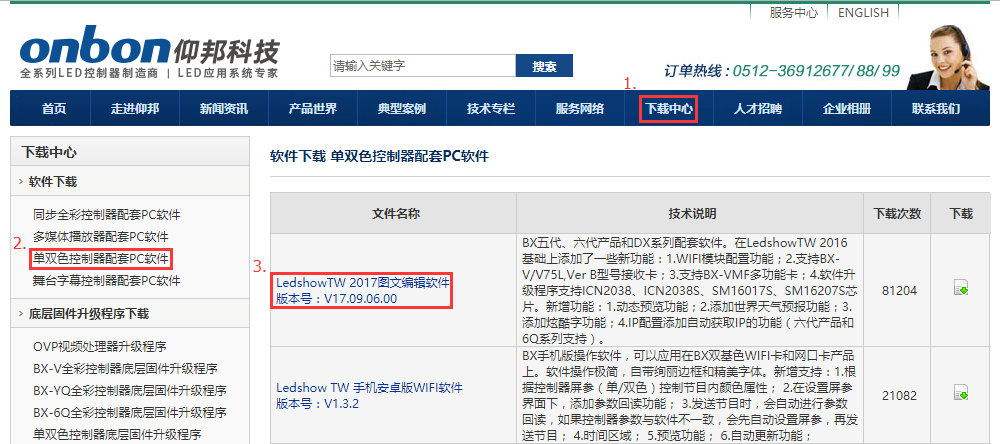Go to the 首页 home menu item
The height and width of the screenshot is (444, 1000).
(54, 109)
